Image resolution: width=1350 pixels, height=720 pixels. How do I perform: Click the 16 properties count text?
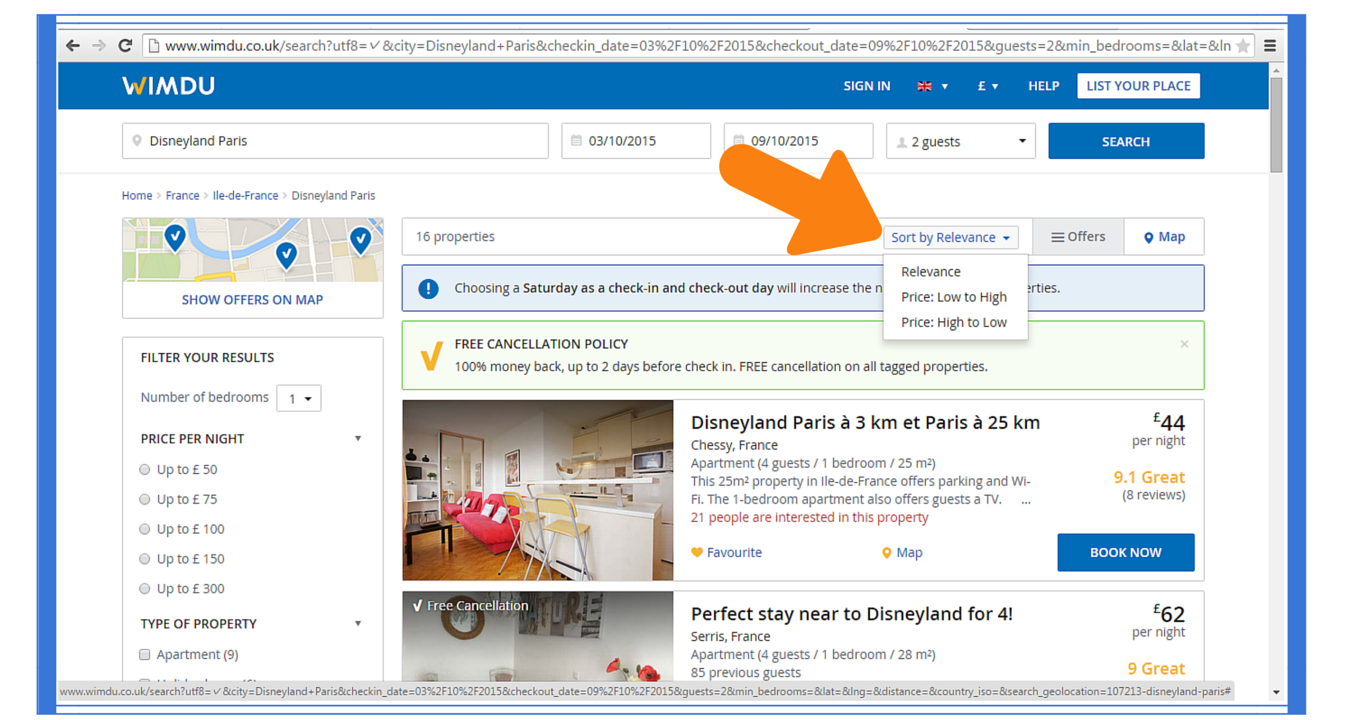[455, 237]
